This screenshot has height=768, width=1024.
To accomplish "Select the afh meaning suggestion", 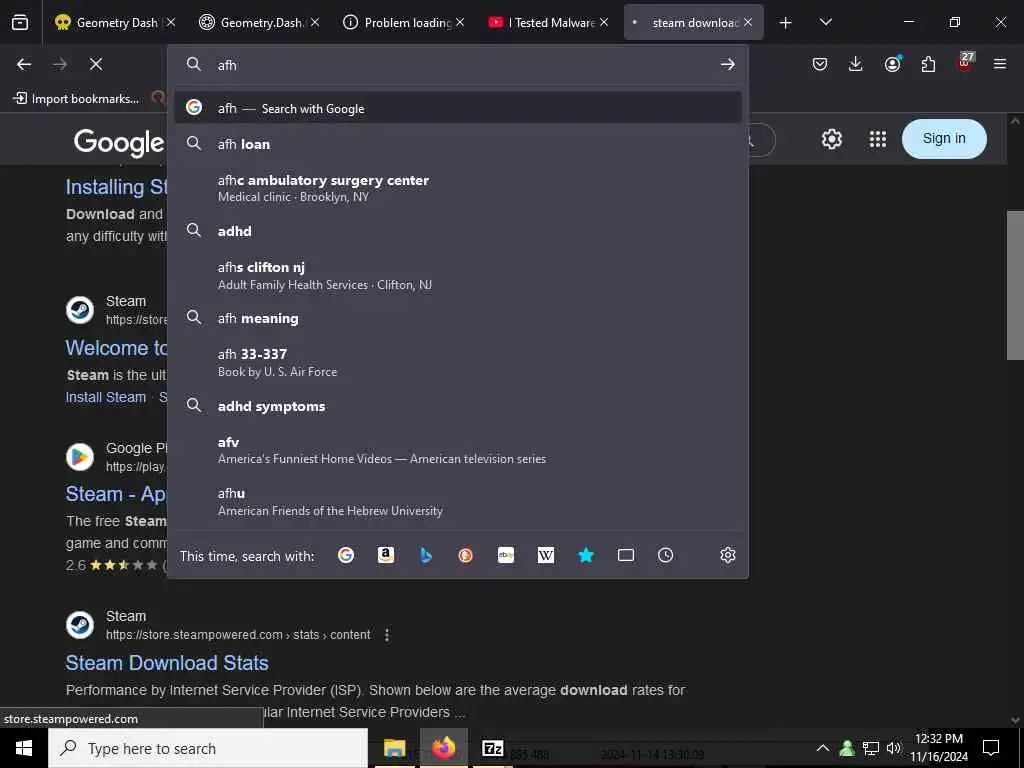I will tap(458, 318).
